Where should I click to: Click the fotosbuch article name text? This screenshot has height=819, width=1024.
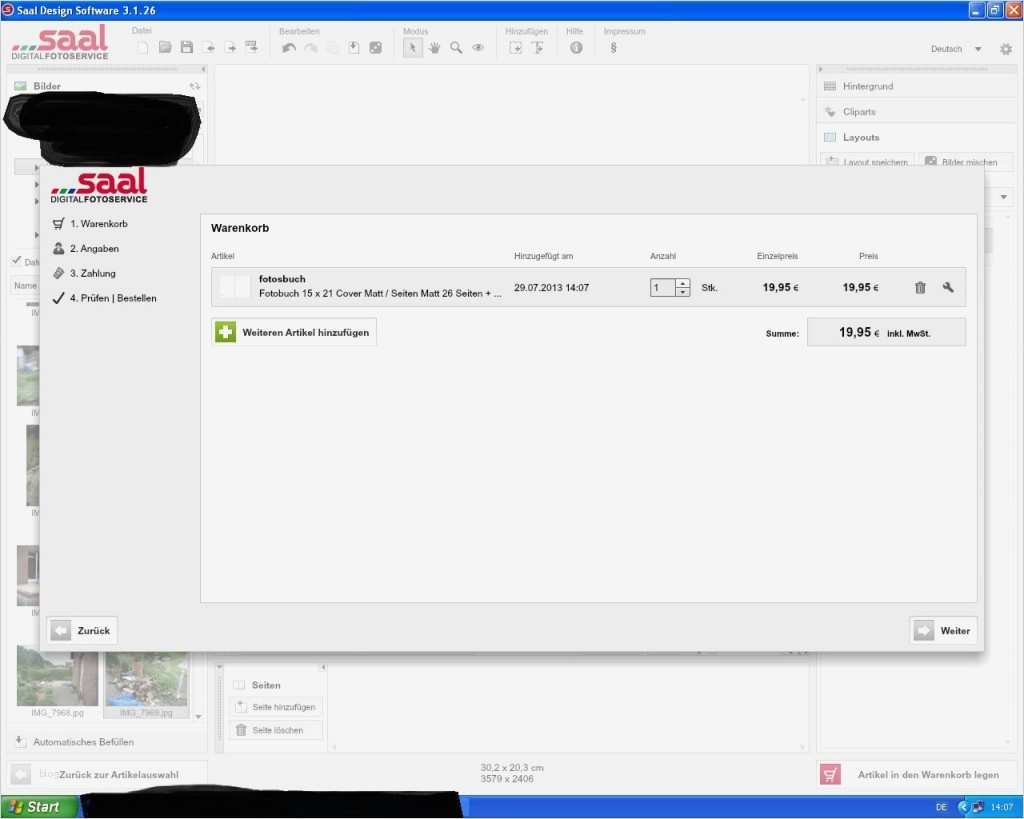282,279
